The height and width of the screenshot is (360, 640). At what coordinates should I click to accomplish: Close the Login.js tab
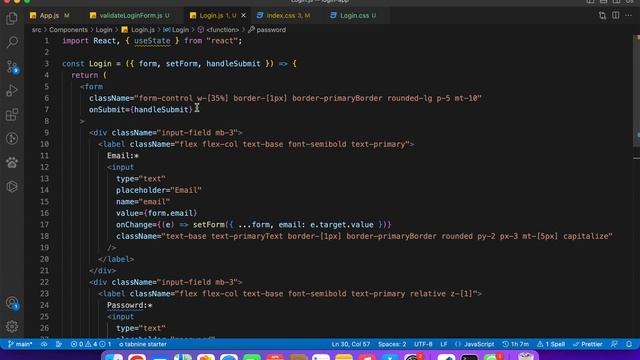coord(243,16)
